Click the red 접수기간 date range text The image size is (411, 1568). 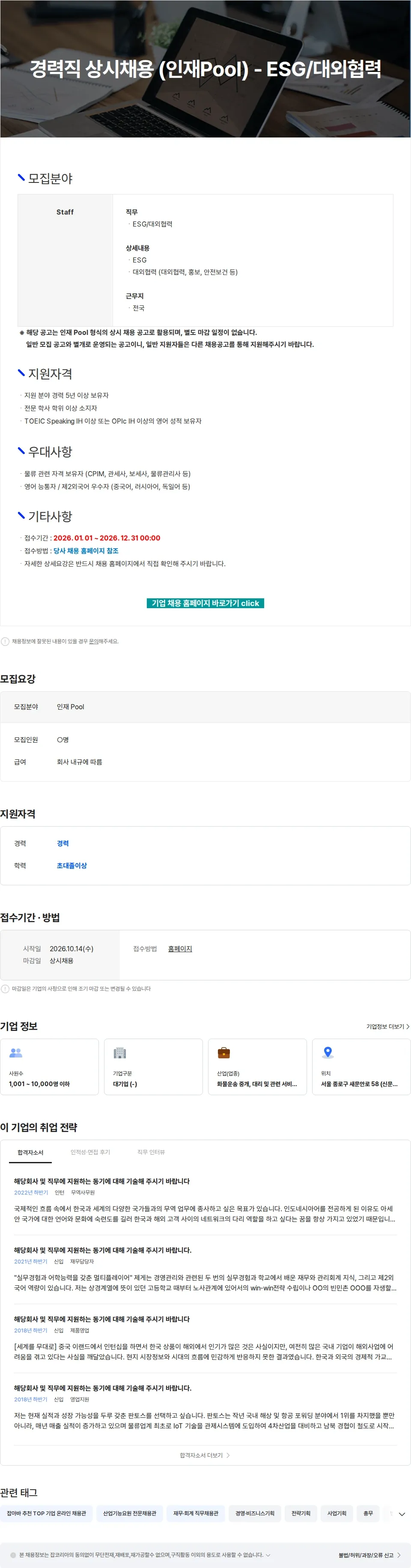pyautogui.click(x=107, y=538)
